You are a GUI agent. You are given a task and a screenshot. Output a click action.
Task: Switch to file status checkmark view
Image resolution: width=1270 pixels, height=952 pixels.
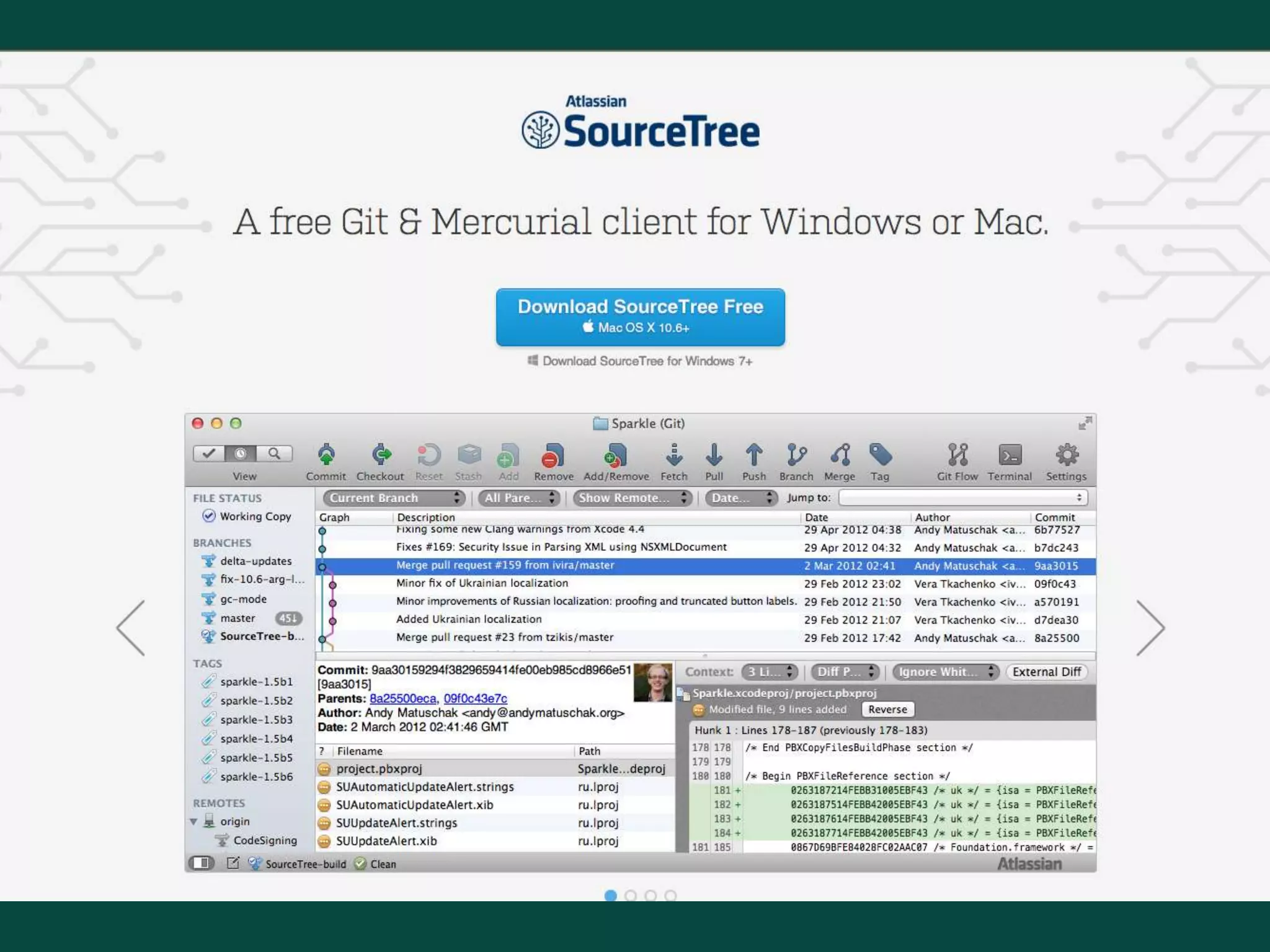tap(209, 454)
